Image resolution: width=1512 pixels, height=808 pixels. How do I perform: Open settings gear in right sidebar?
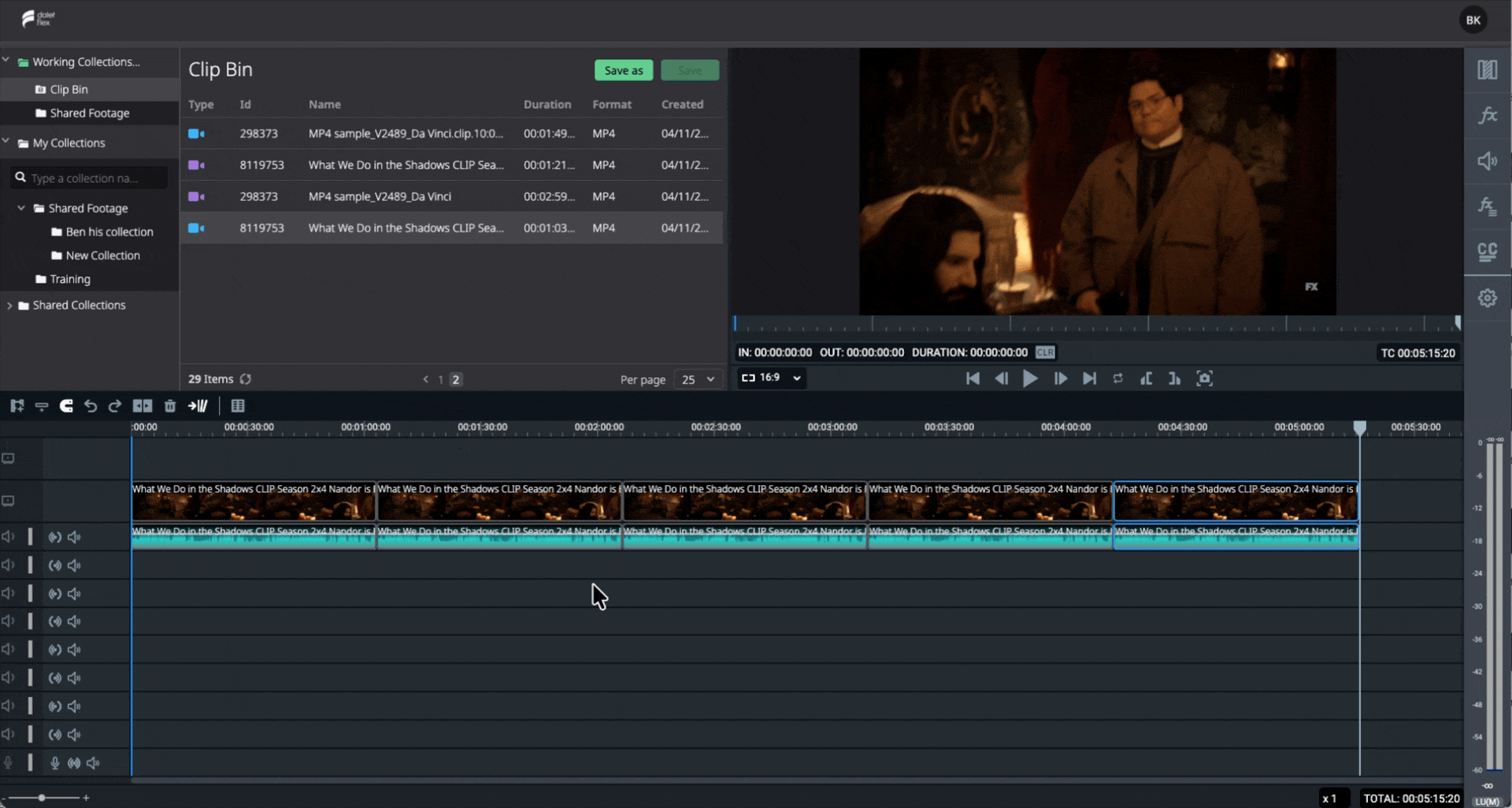click(x=1488, y=298)
